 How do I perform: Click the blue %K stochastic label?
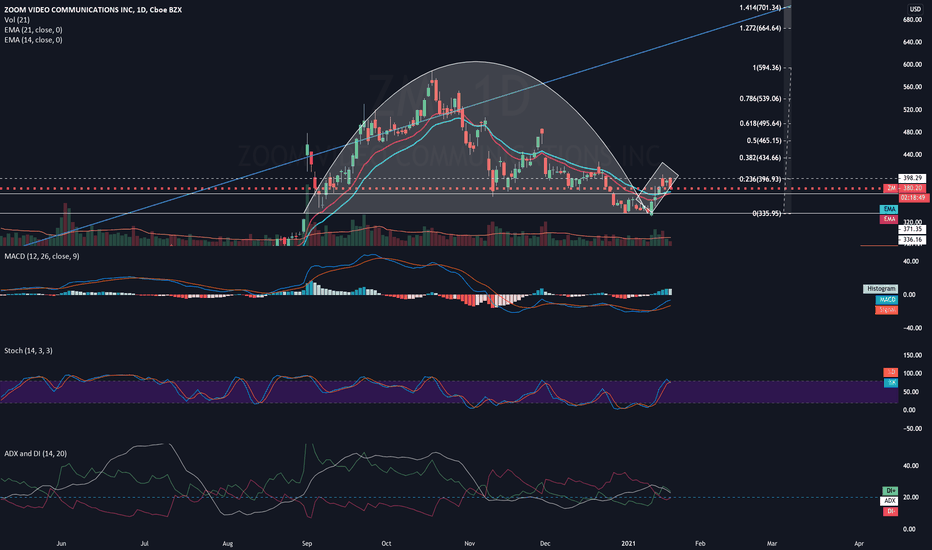pos(890,383)
